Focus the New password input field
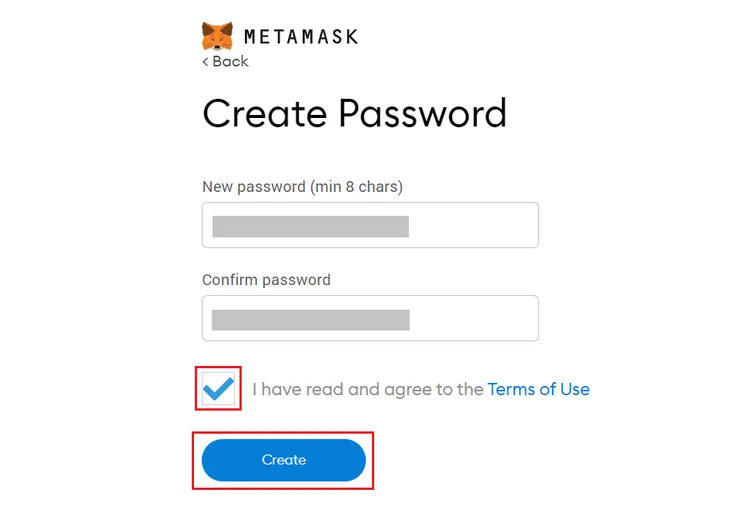740x514 pixels. (x=370, y=225)
